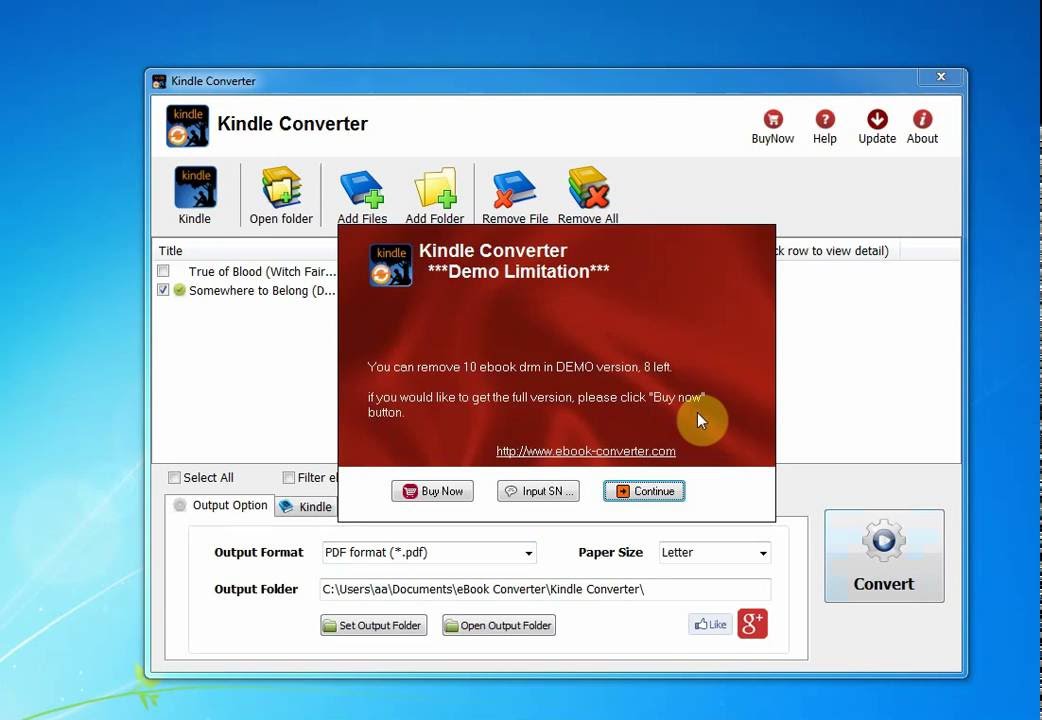Switch to the Kindle tab

click(x=307, y=507)
